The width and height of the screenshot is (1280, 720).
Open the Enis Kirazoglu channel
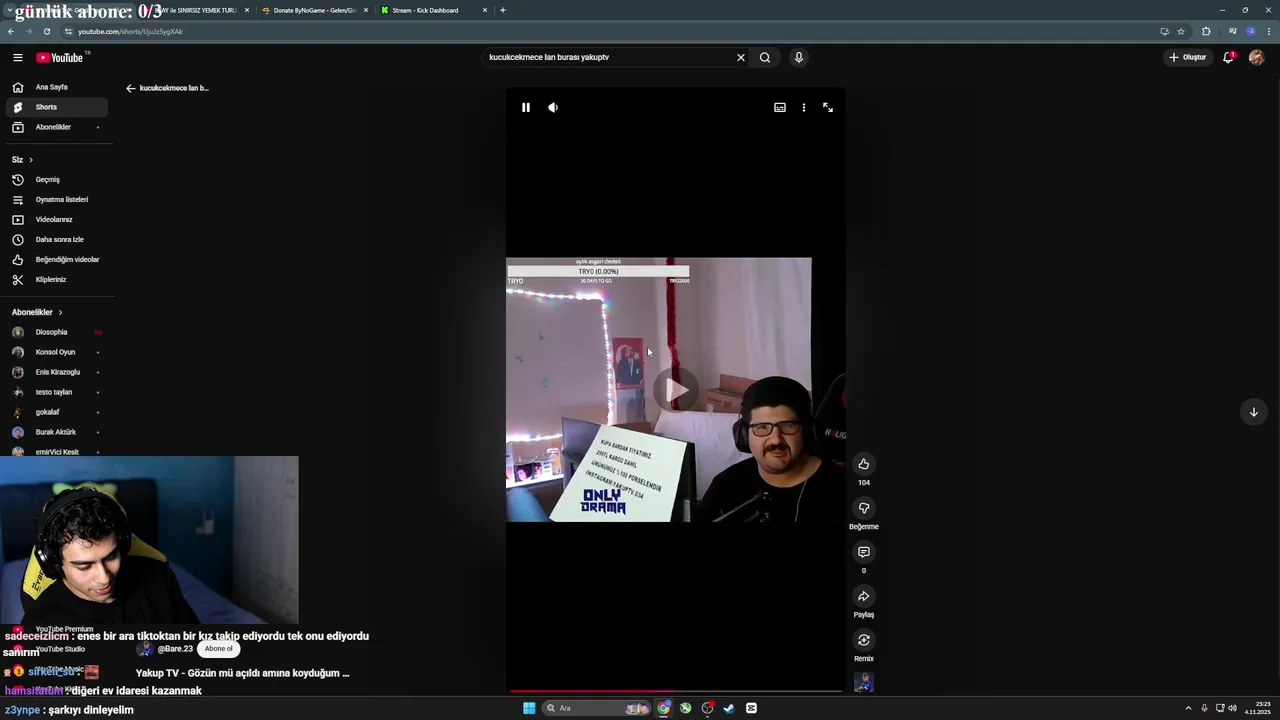pyautogui.click(x=56, y=372)
